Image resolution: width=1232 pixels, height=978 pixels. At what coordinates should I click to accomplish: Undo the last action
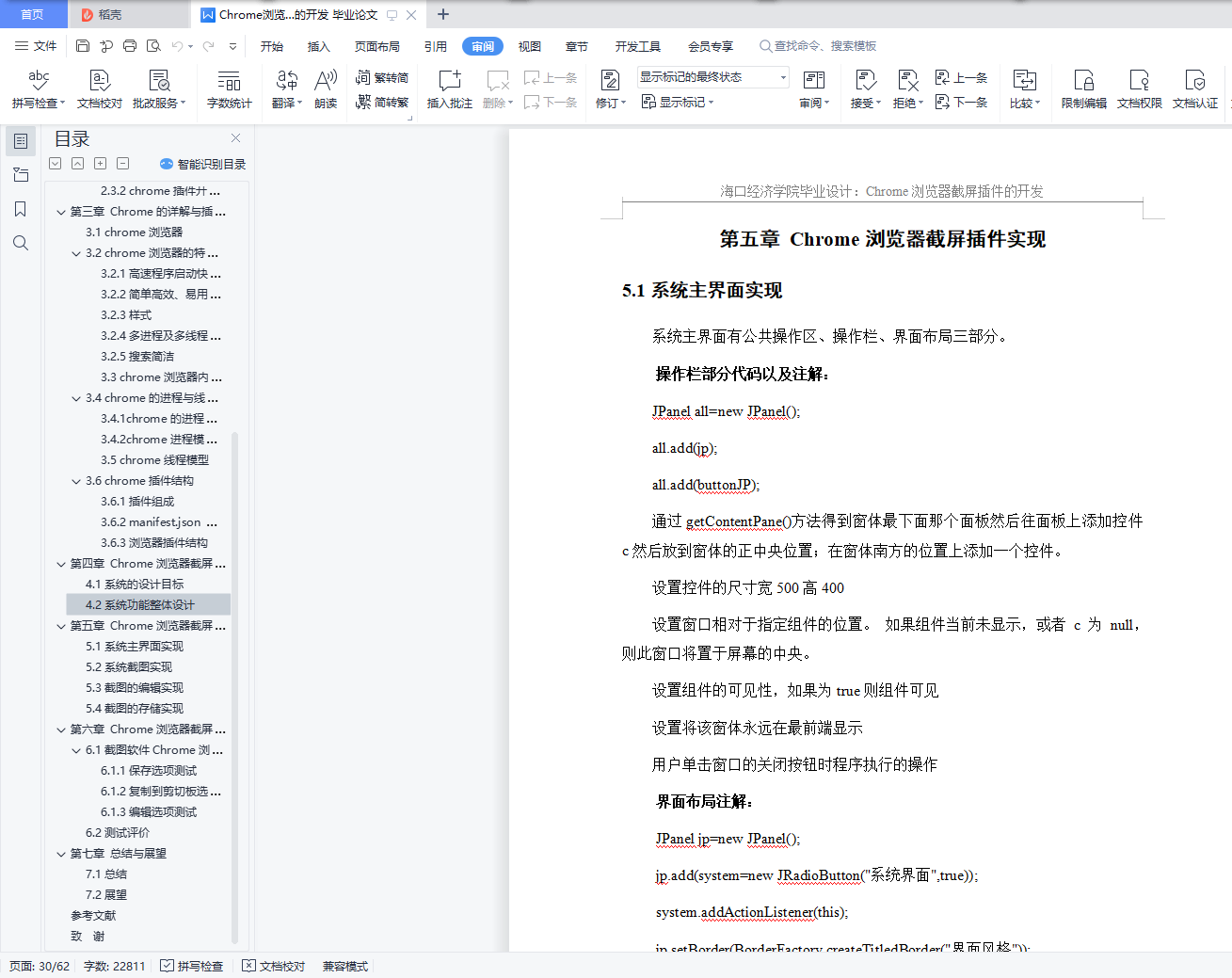pyautogui.click(x=177, y=46)
